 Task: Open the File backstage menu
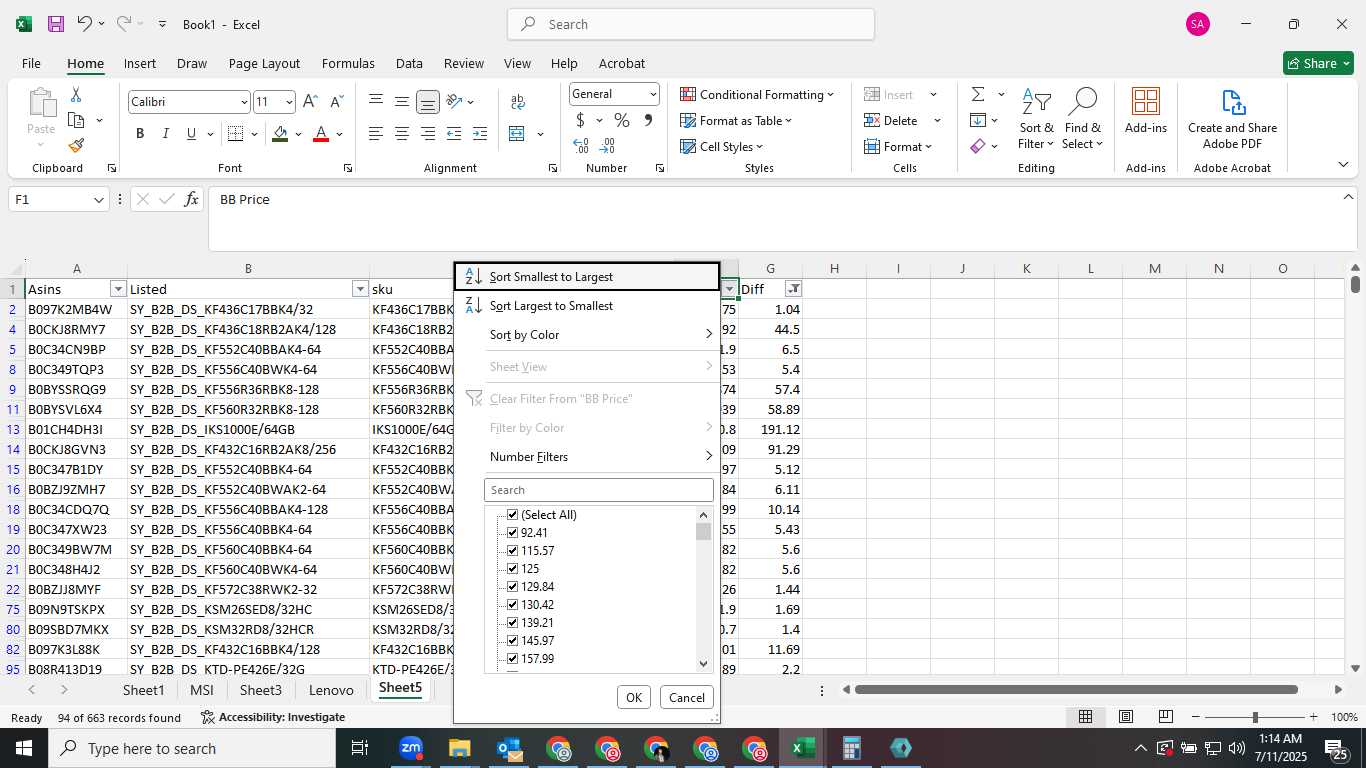[31, 63]
